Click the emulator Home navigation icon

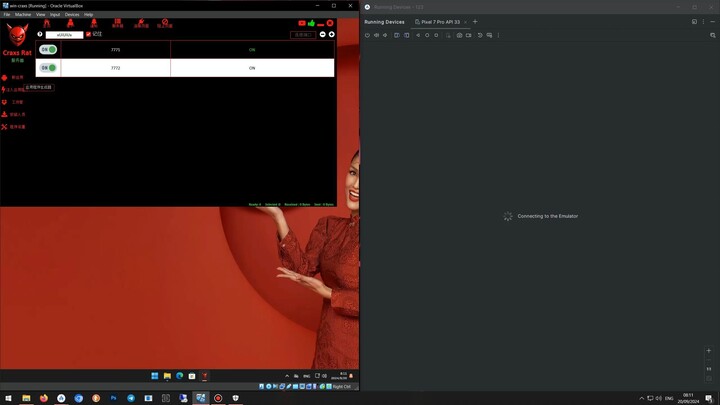427,35
